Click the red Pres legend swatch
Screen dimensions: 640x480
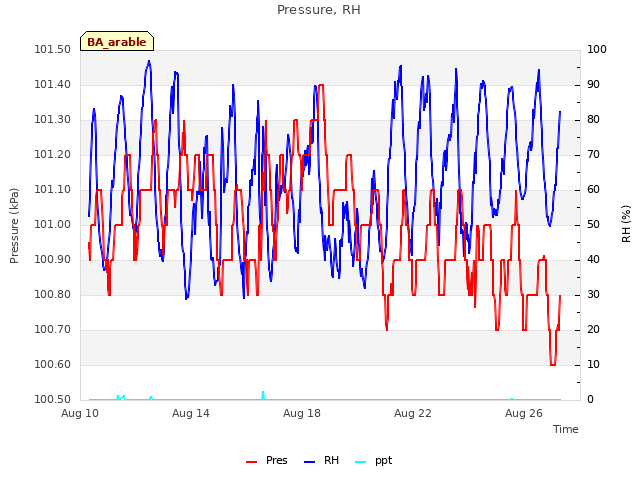251,462
